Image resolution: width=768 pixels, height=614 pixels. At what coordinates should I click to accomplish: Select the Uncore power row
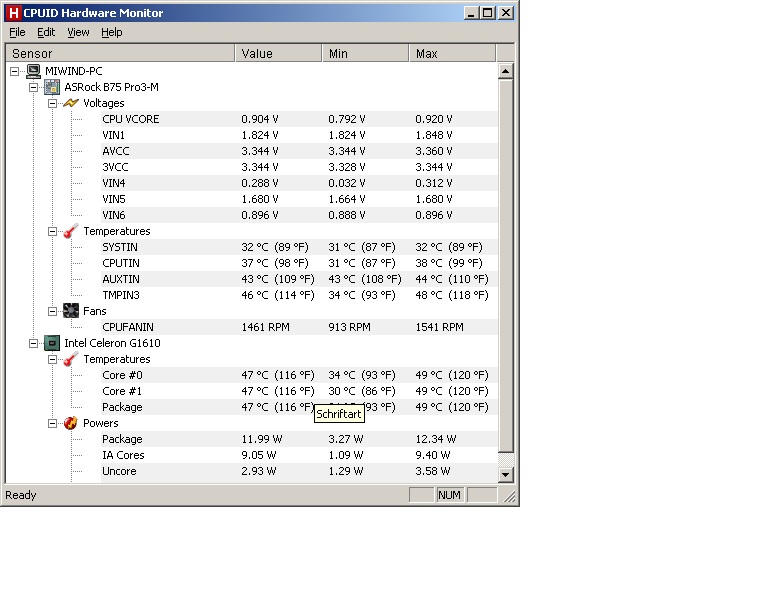point(299,471)
